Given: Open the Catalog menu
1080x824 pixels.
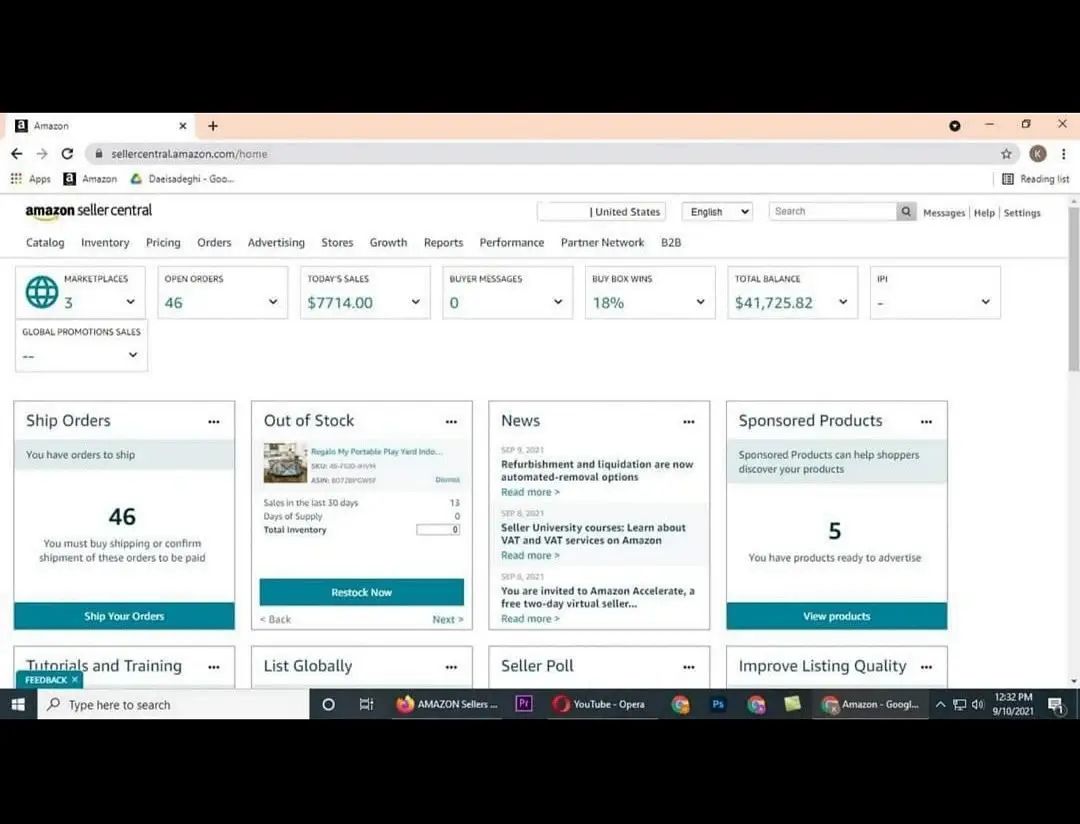Looking at the screenshot, I should pyautogui.click(x=45, y=243).
